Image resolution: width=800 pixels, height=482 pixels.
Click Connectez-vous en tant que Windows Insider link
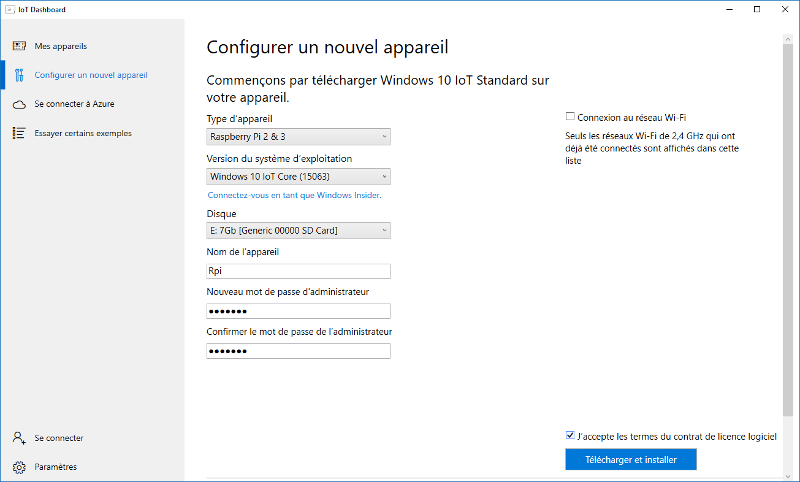[x=294, y=195]
